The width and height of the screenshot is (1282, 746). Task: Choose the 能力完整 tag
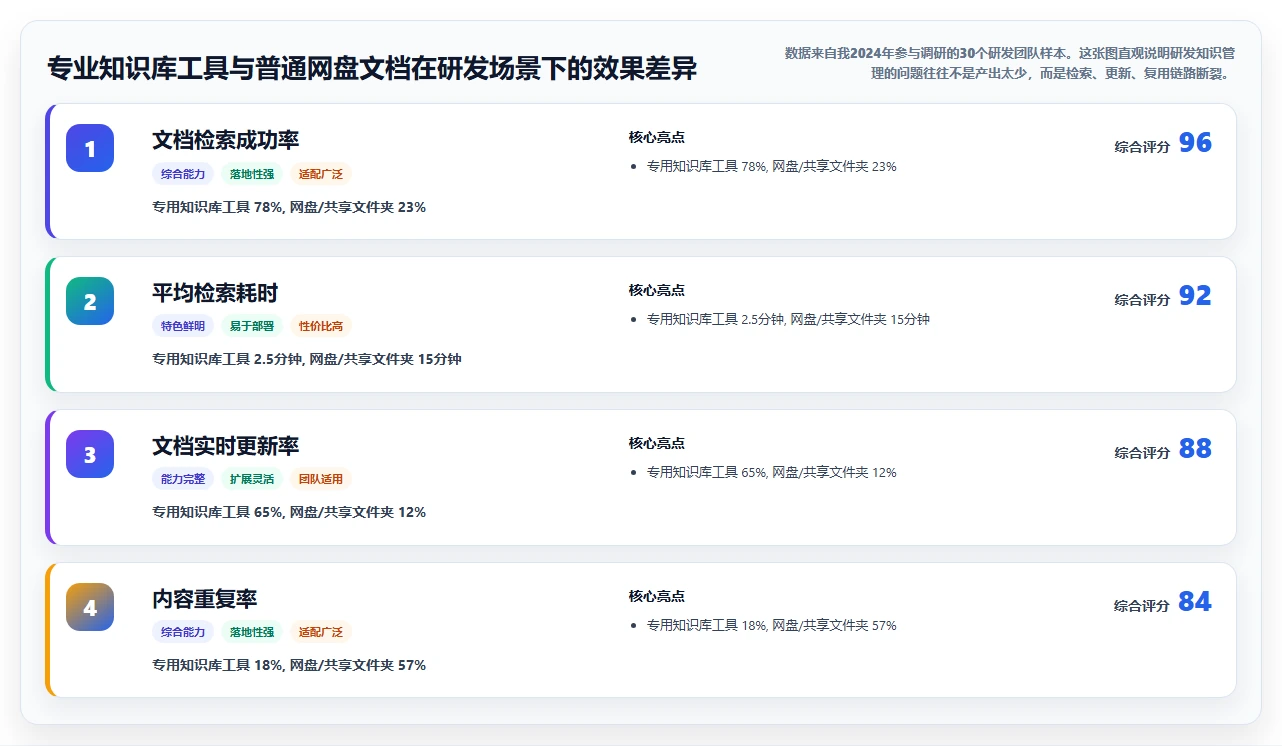[183, 479]
